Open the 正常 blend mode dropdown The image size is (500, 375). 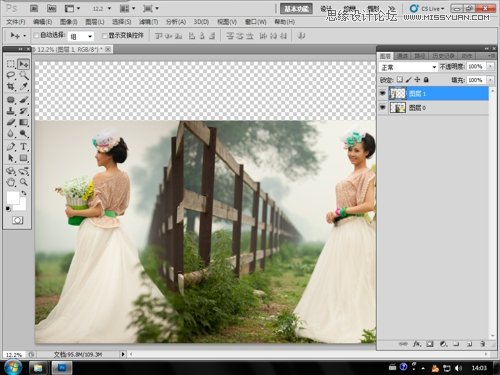point(408,67)
